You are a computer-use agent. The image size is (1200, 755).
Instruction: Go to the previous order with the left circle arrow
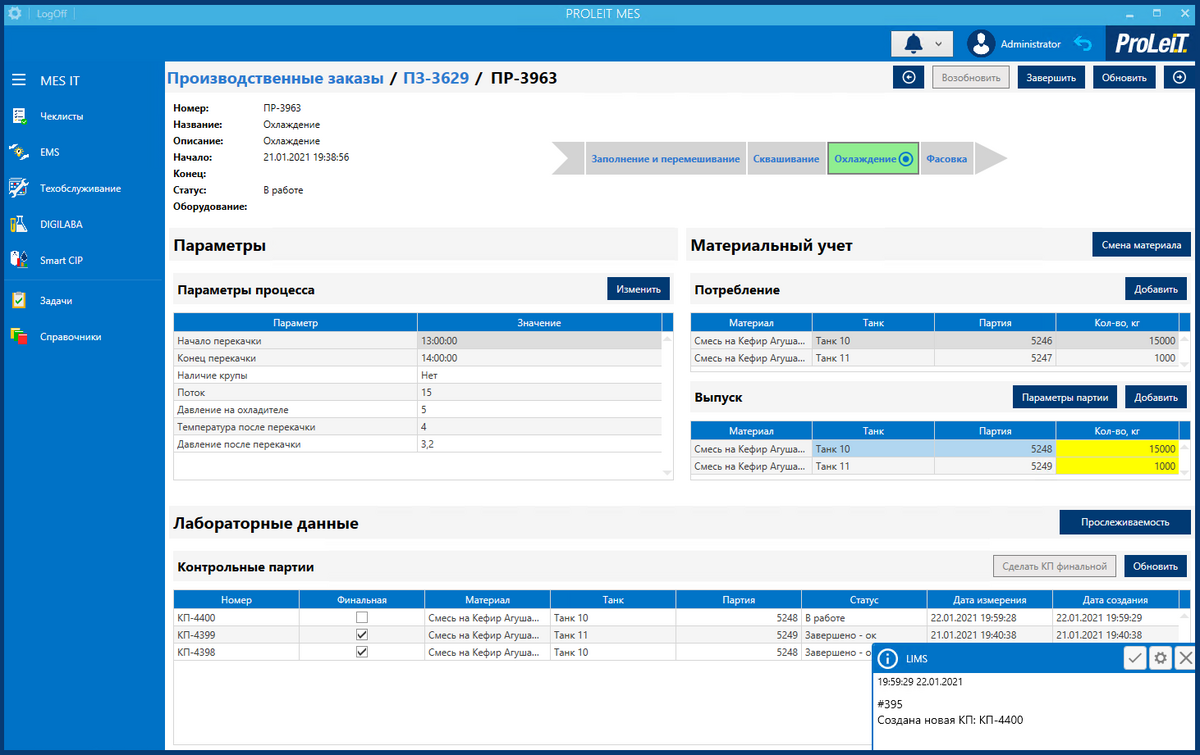[907, 78]
